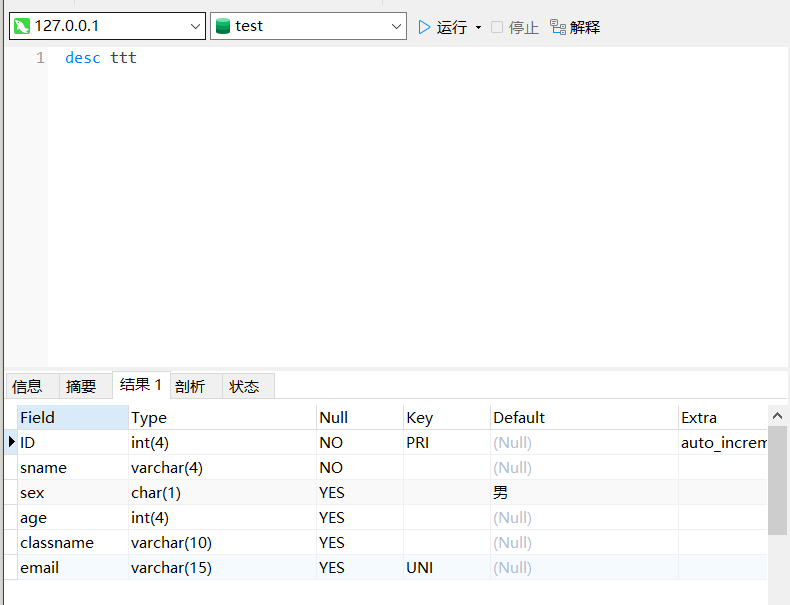Screen dimensions: 790x605
Task: Click the Navicat connection icon beside 127.0.0.1
Action: tap(21, 26)
